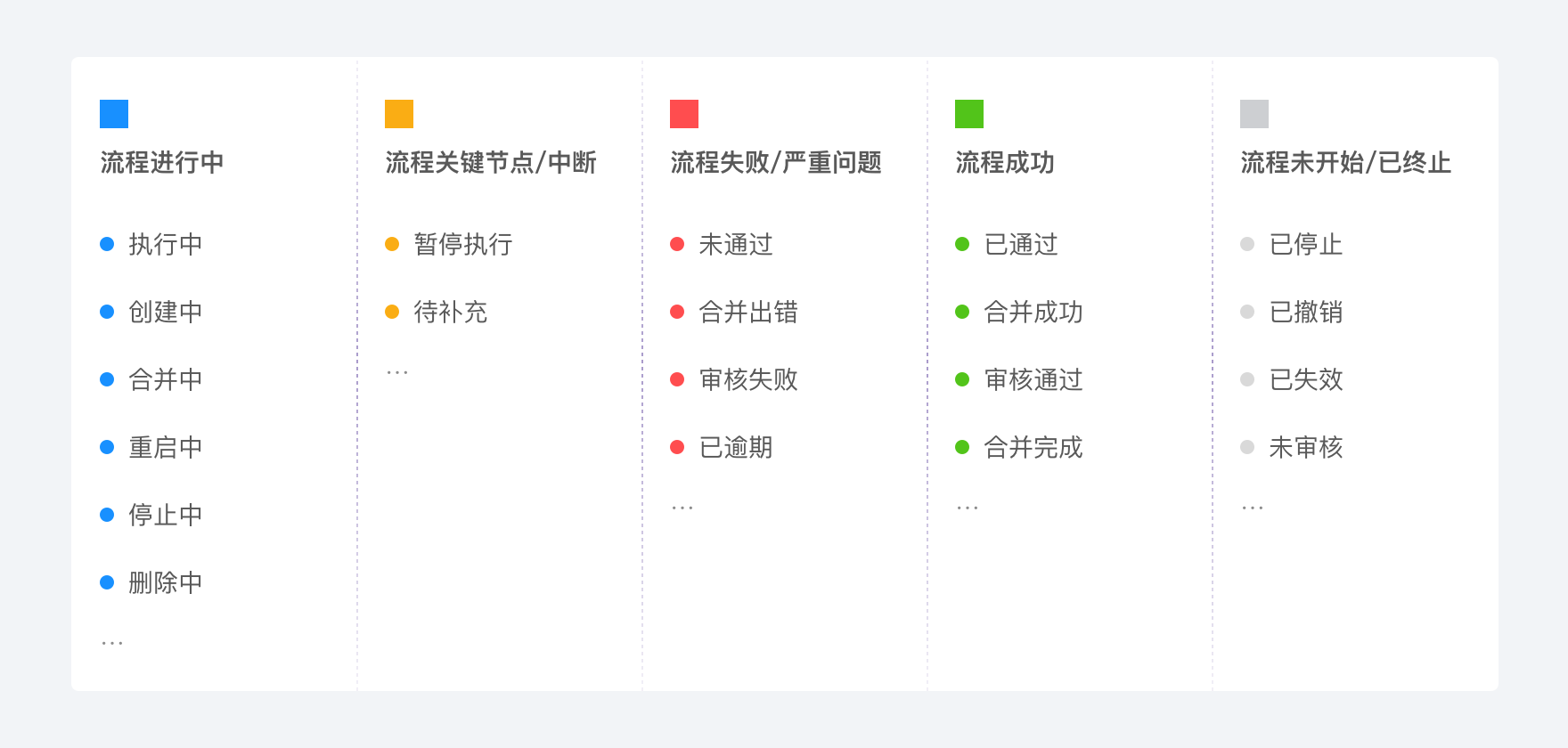
Task: Click the gray dot beside 已停止
Action: pyautogui.click(x=1247, y=244)
